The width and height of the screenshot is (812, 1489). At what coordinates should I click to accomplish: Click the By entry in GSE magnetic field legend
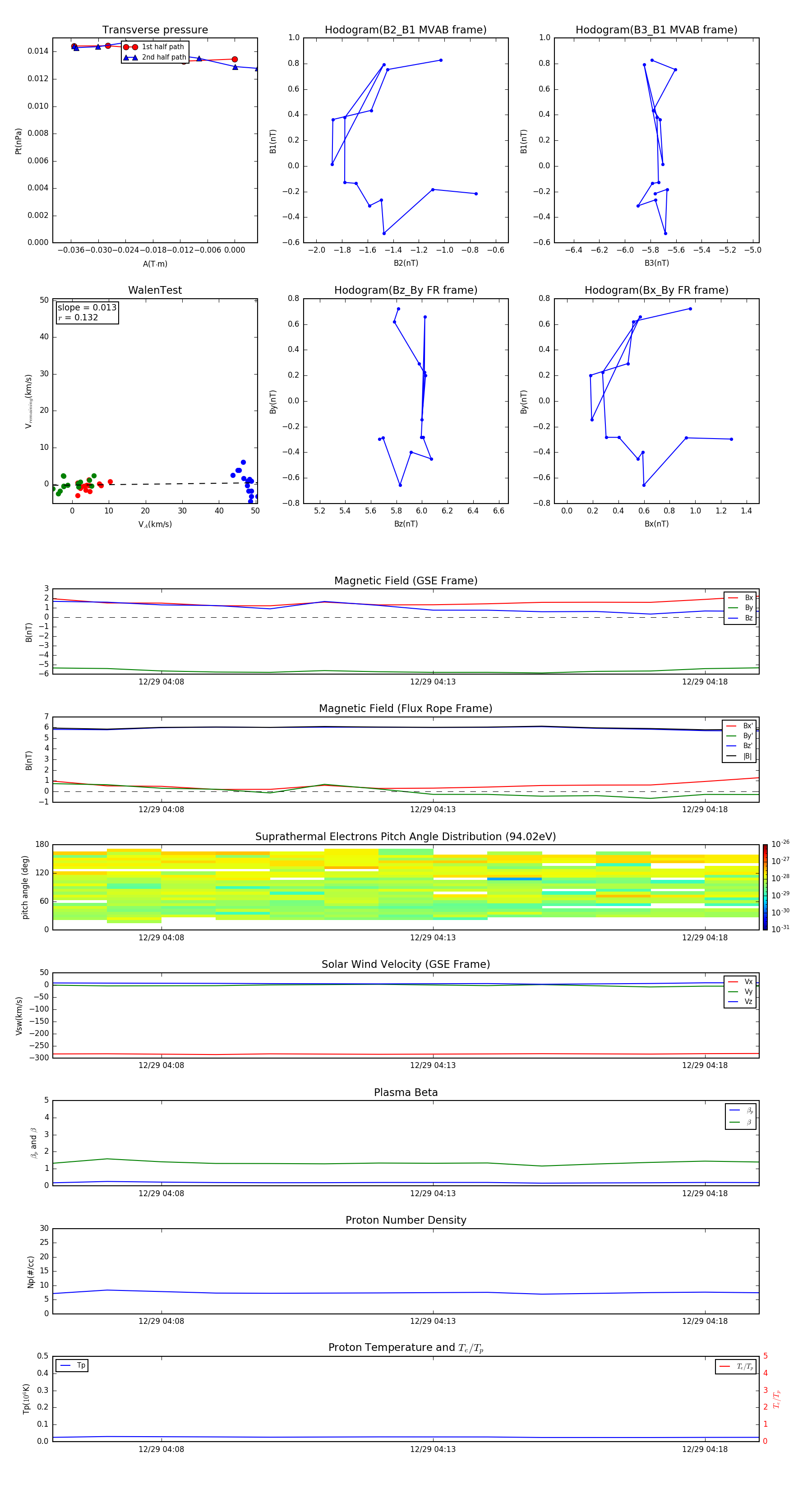click(x=740, y=608)
